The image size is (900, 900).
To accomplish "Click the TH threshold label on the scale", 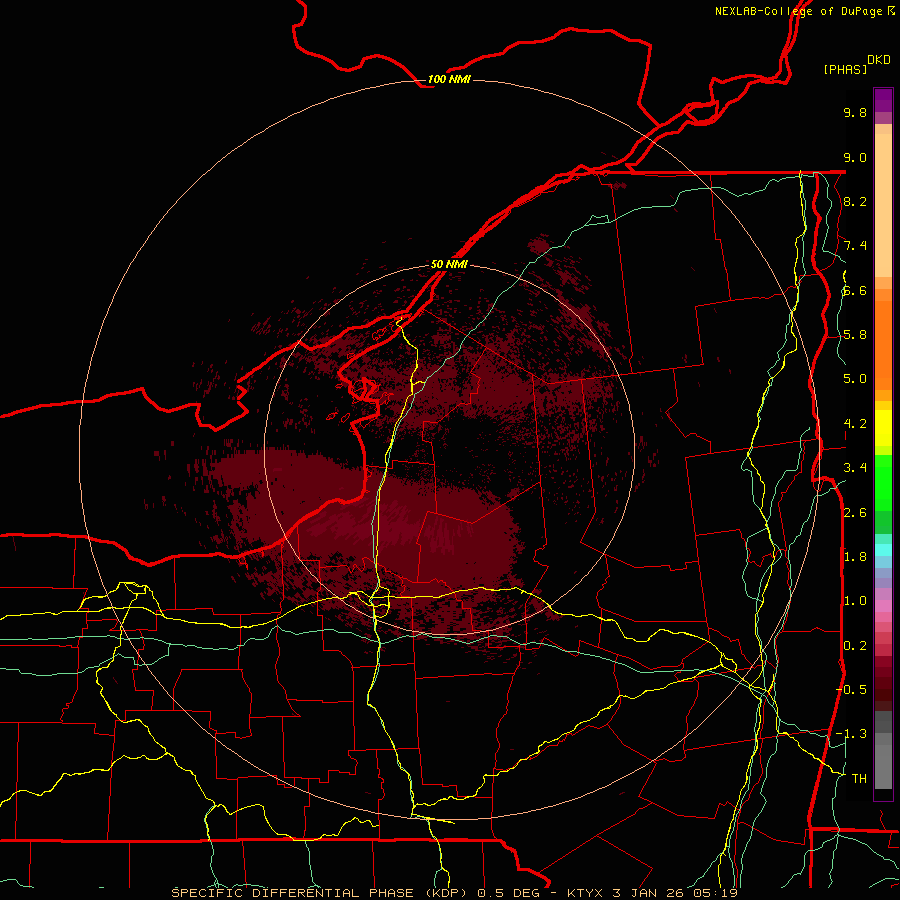I will point(859,779).
